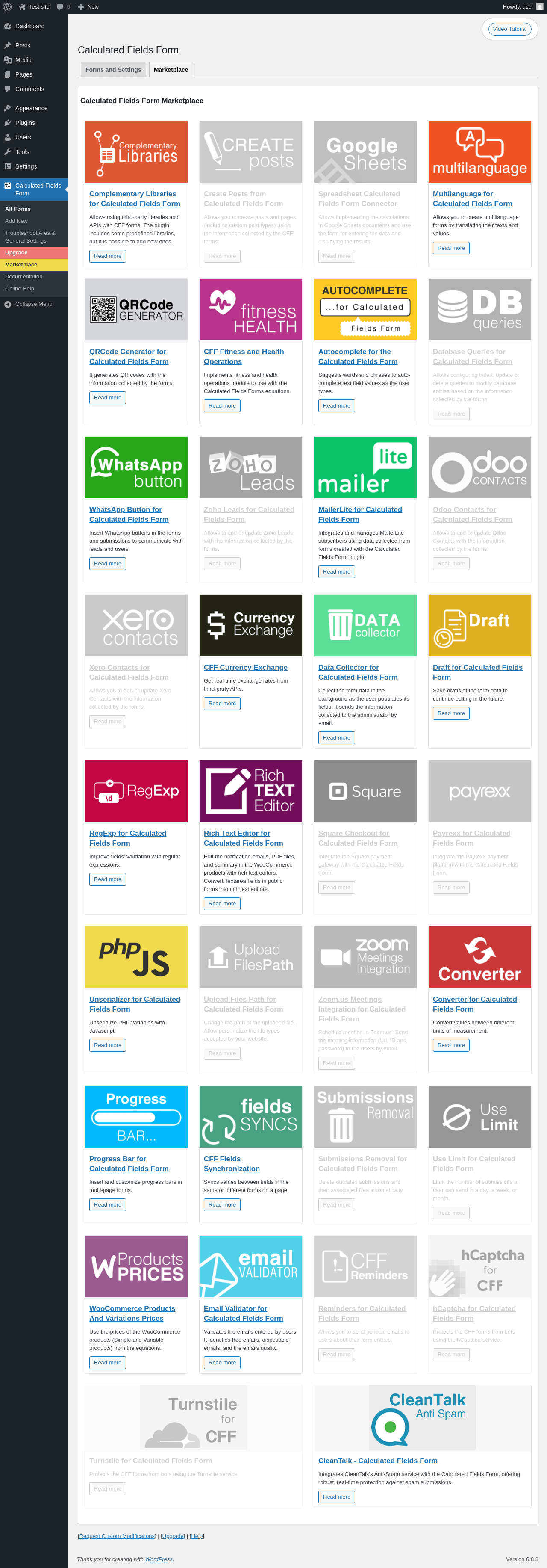
Task: Click the Dashboard gauge icon
Action: tap(8, 26)
